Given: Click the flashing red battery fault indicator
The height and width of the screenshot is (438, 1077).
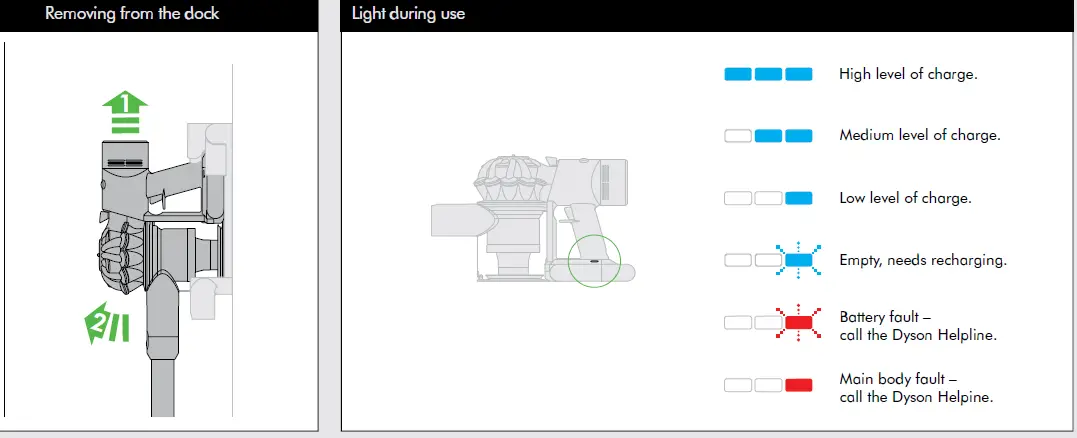Looking at the screenshot, I should [x=768, y=322].
